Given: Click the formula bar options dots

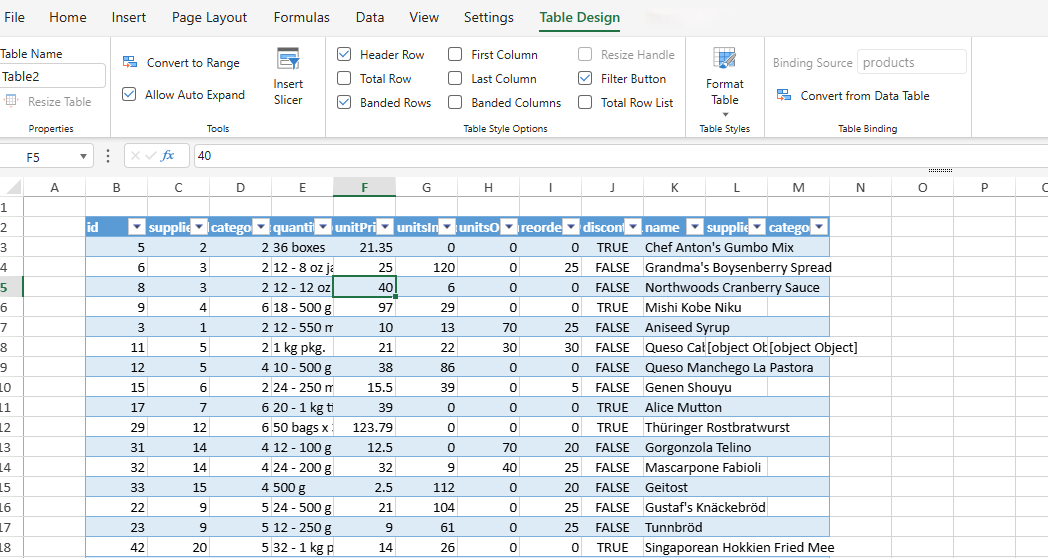Looking at the screenshot, I should pos(108,156).
